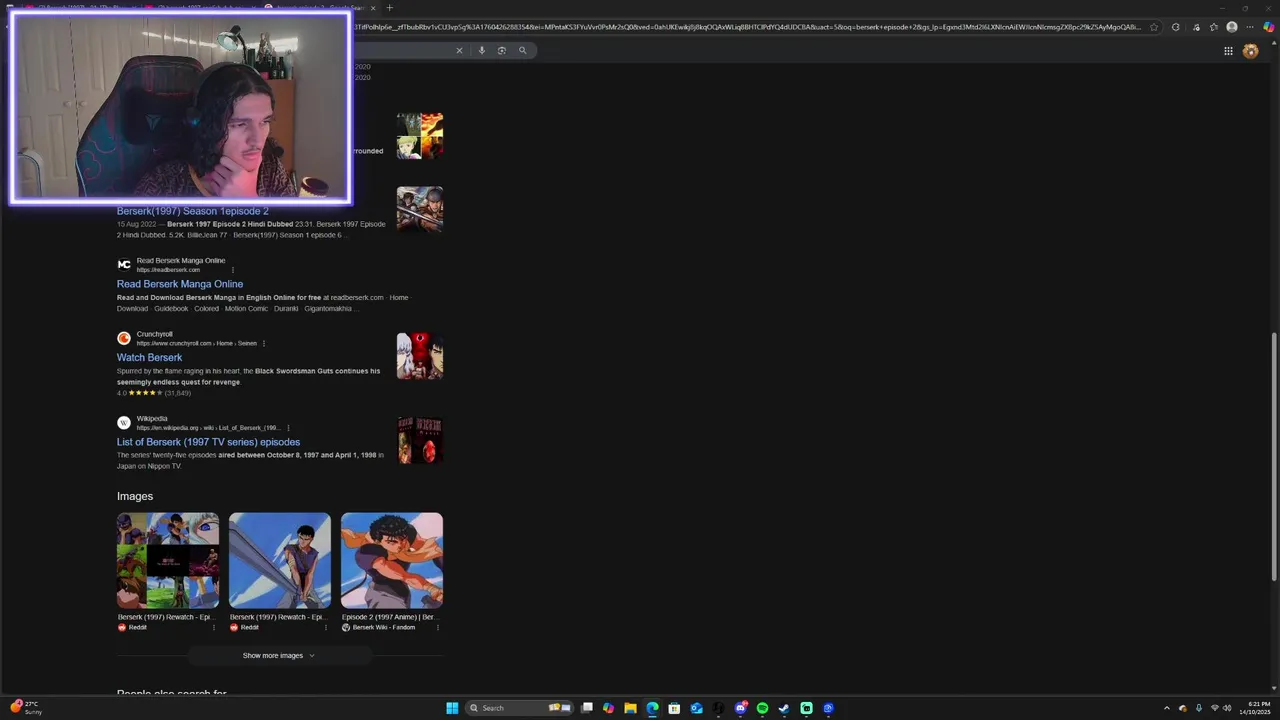Screen dimensions: 1280x720
Task: Open options for second Reddit image
Action: (x=326, y=627)
